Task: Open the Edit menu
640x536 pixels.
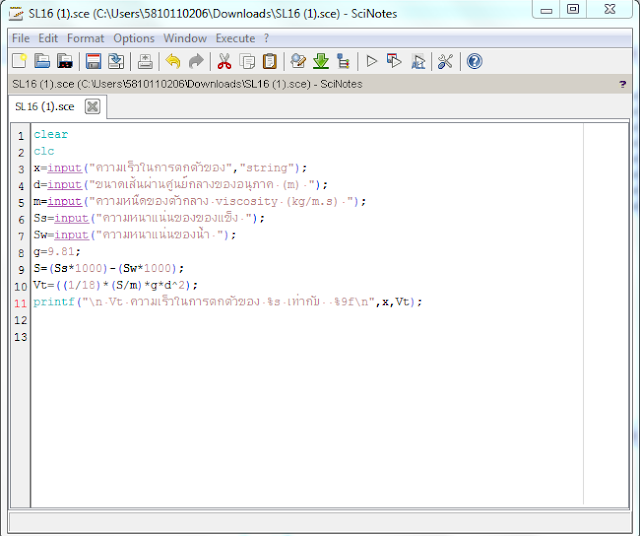Action: pos(48,38)
